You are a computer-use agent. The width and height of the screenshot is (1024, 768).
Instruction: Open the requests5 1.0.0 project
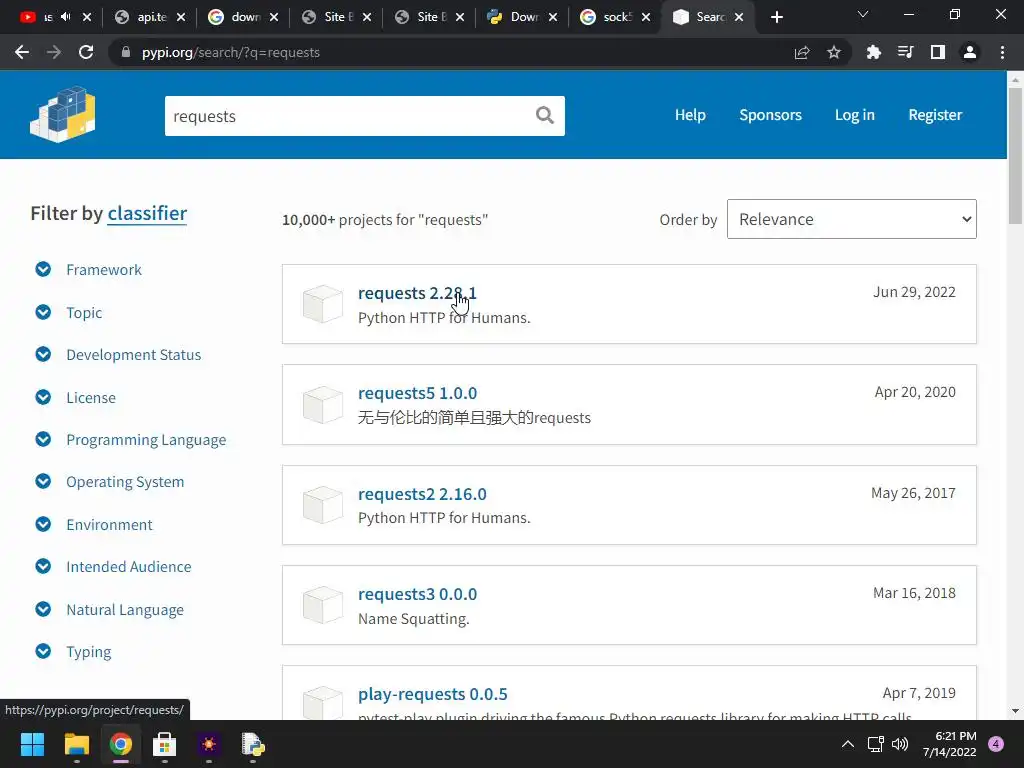[417, 393]
